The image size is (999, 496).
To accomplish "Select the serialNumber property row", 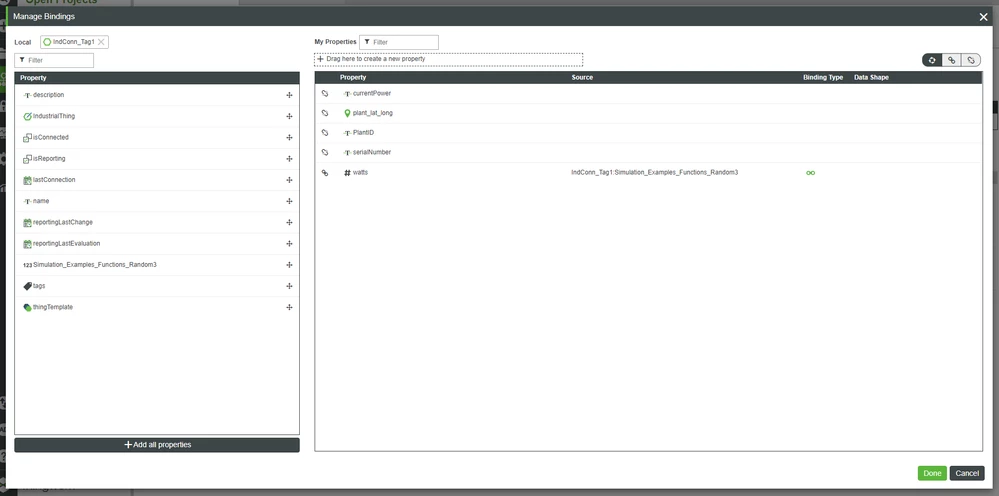I will click(x=649, y=153).
